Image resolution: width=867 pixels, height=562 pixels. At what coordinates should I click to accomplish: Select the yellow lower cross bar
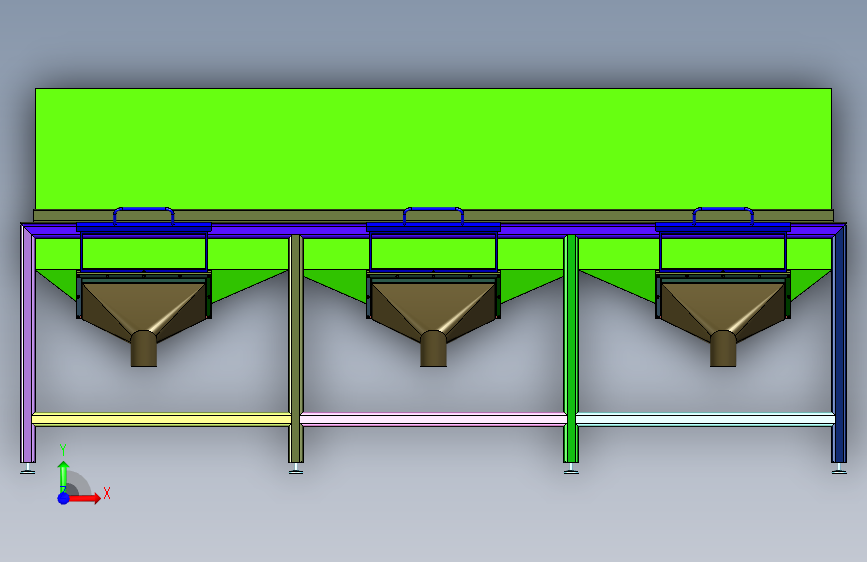coord(161,419)
